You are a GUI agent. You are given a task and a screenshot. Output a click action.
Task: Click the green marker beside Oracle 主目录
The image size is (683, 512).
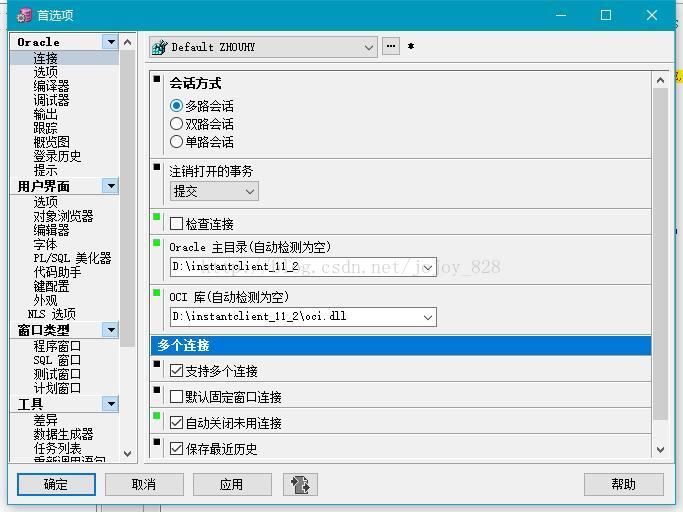point(157,243)
